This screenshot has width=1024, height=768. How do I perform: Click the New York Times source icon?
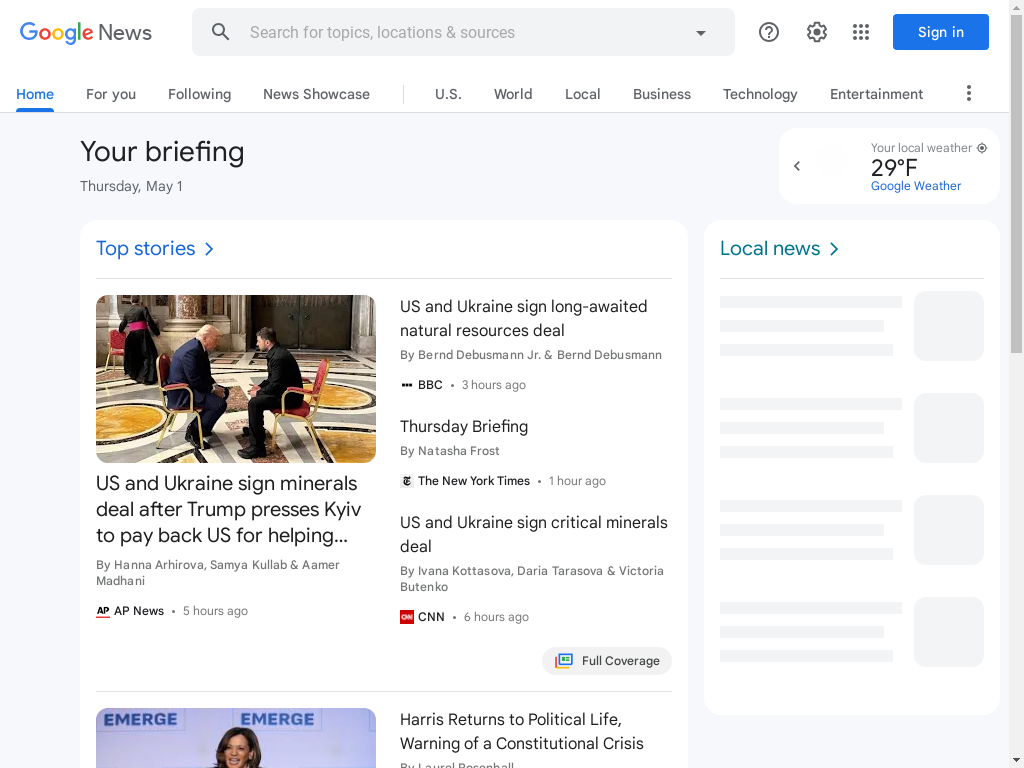click(407, 481)
